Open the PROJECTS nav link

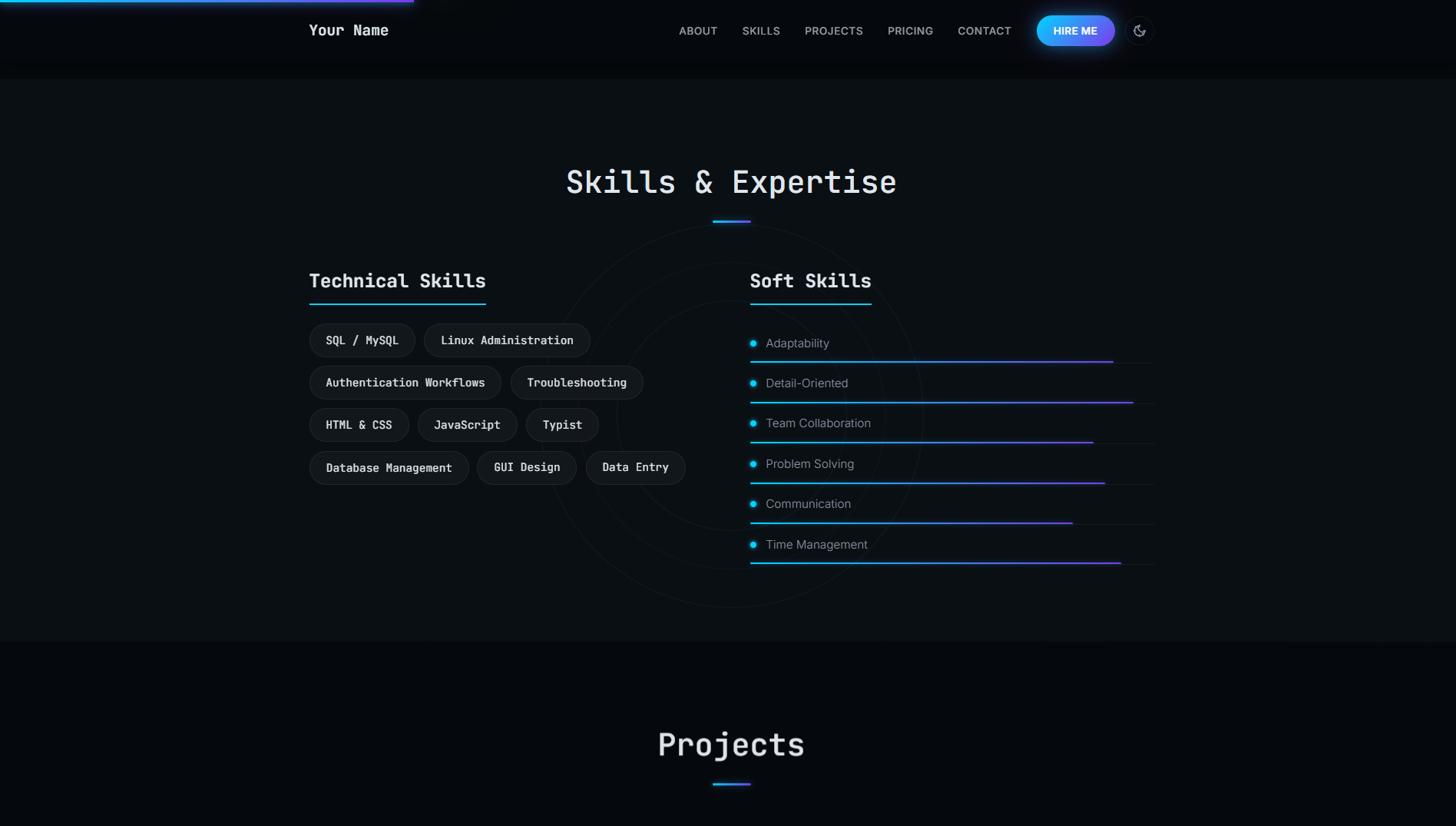pyautogui.click(x=834, y=31)
